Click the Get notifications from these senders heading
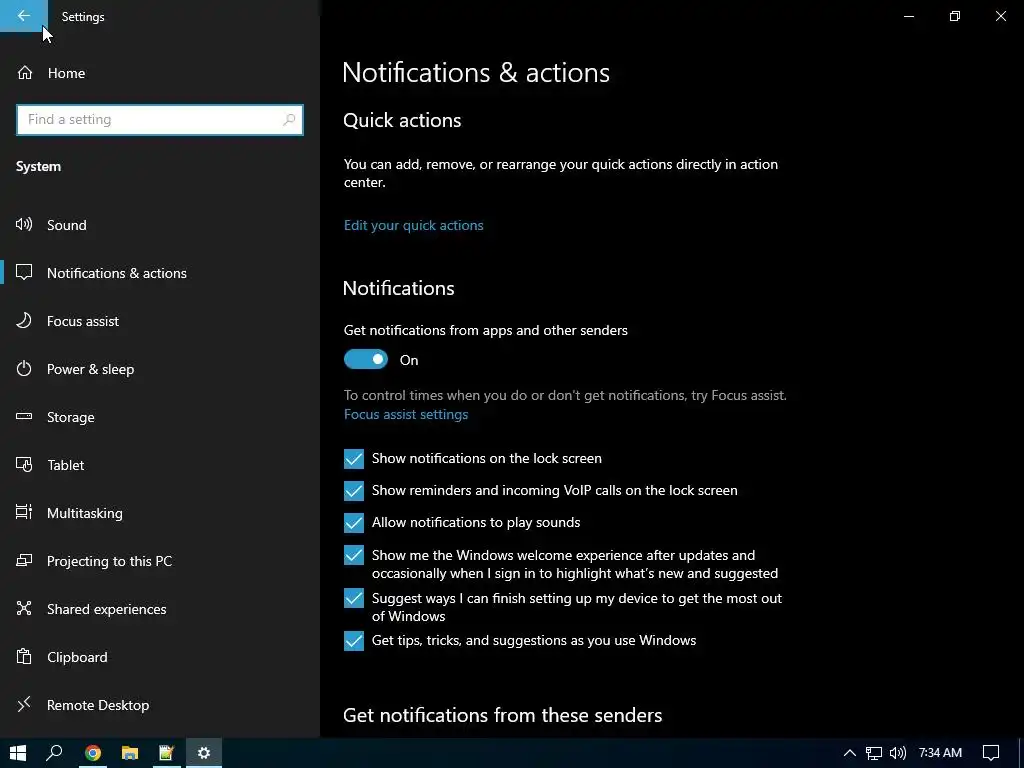The height and width of the screenshot is (768, 1024). click(x=502, y=715)
